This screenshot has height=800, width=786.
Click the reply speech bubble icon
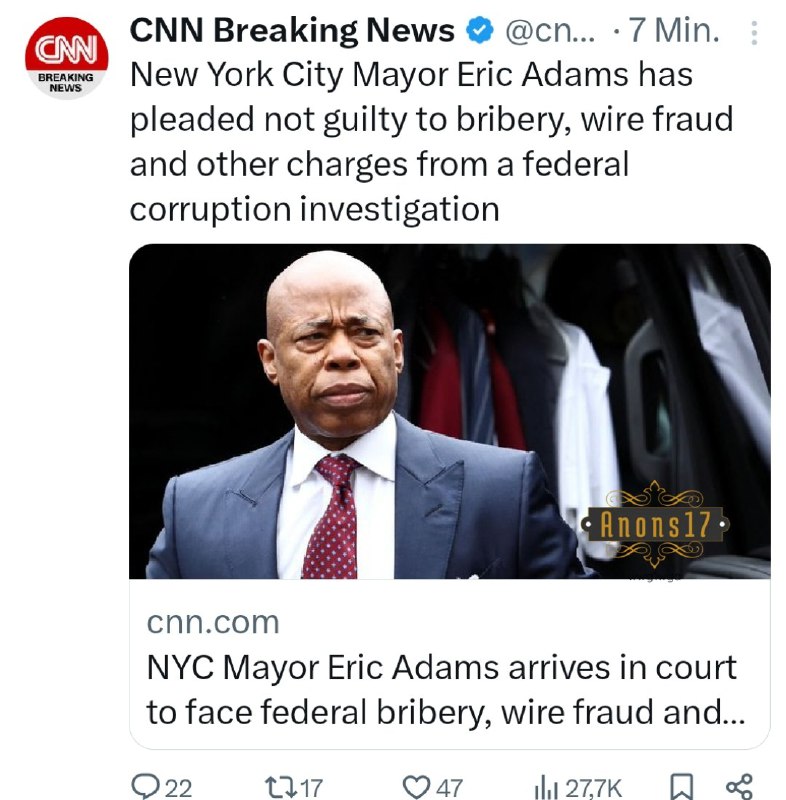[145, 786]
